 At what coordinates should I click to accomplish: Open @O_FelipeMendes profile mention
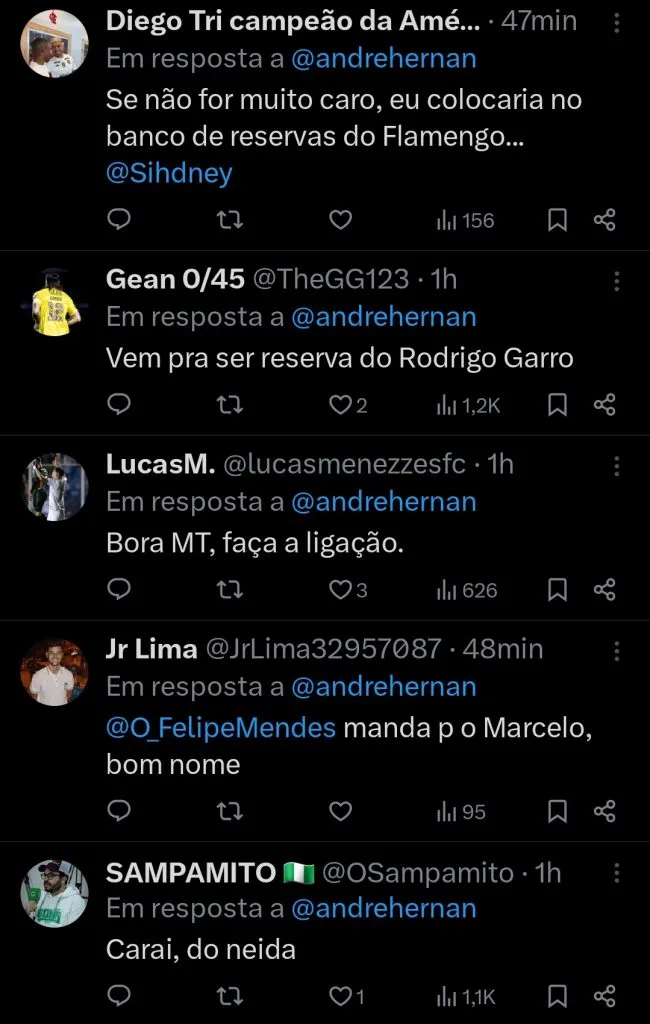221,728
